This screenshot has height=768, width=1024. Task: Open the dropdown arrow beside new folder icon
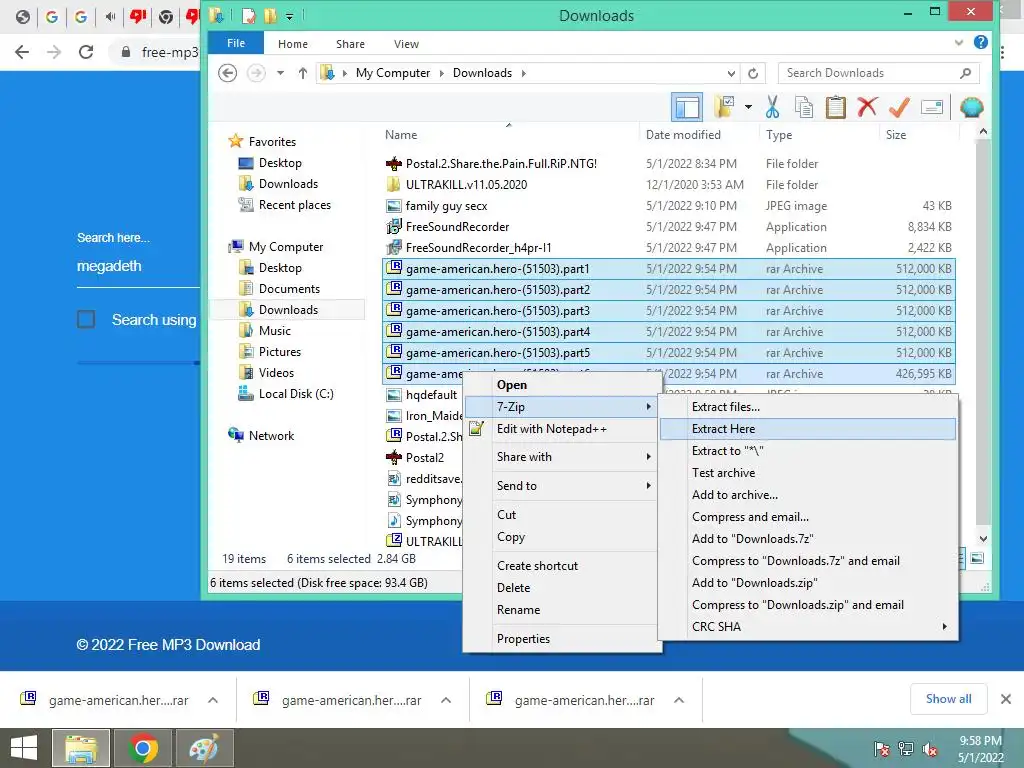point(748,107)
